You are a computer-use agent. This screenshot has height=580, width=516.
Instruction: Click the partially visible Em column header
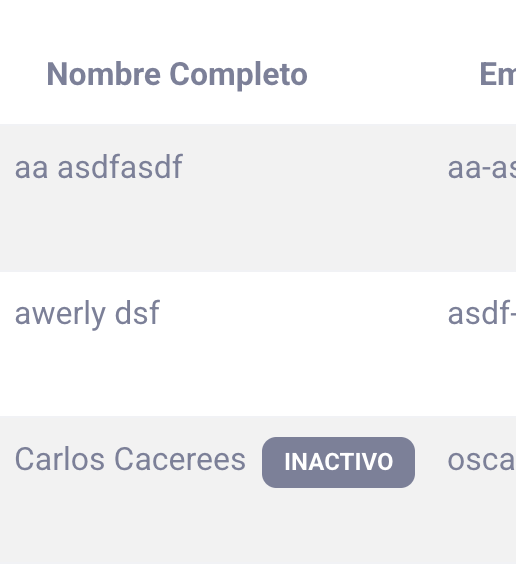(498, 74)
